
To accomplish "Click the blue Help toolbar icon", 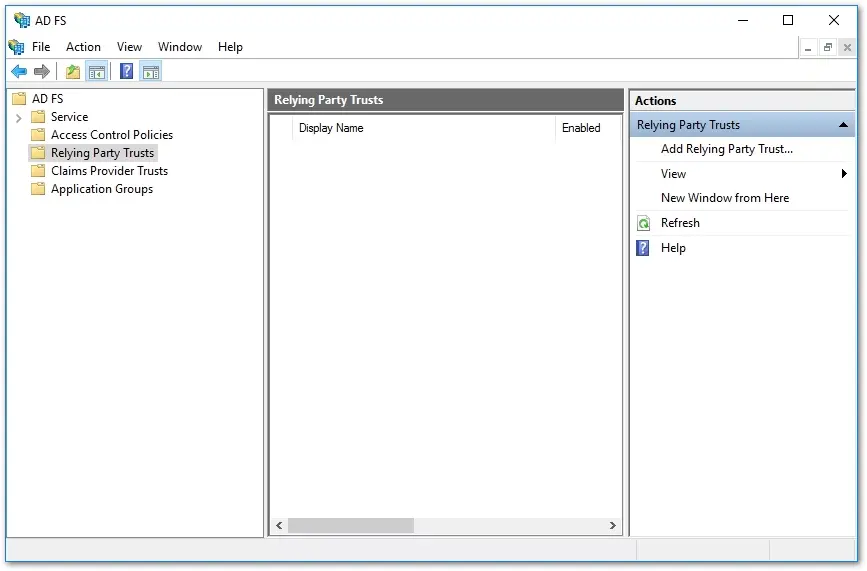I will (127, 71).
